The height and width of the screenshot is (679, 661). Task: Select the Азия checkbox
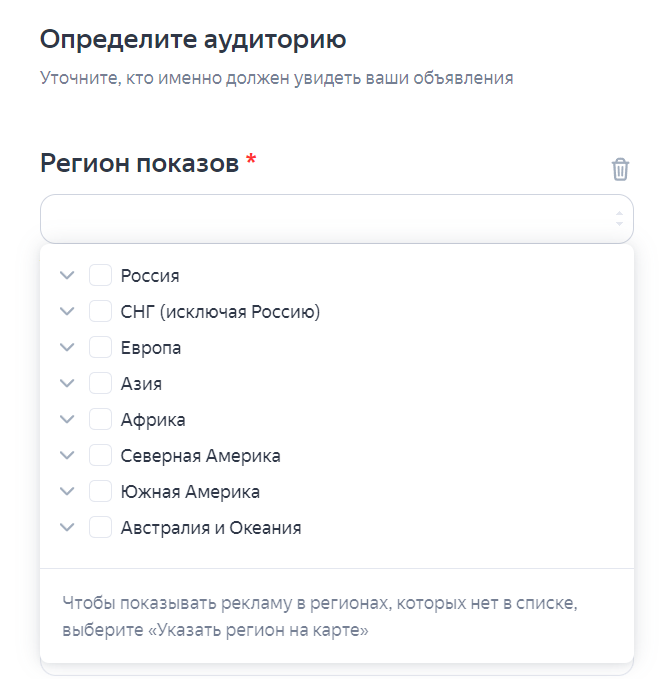100,383
